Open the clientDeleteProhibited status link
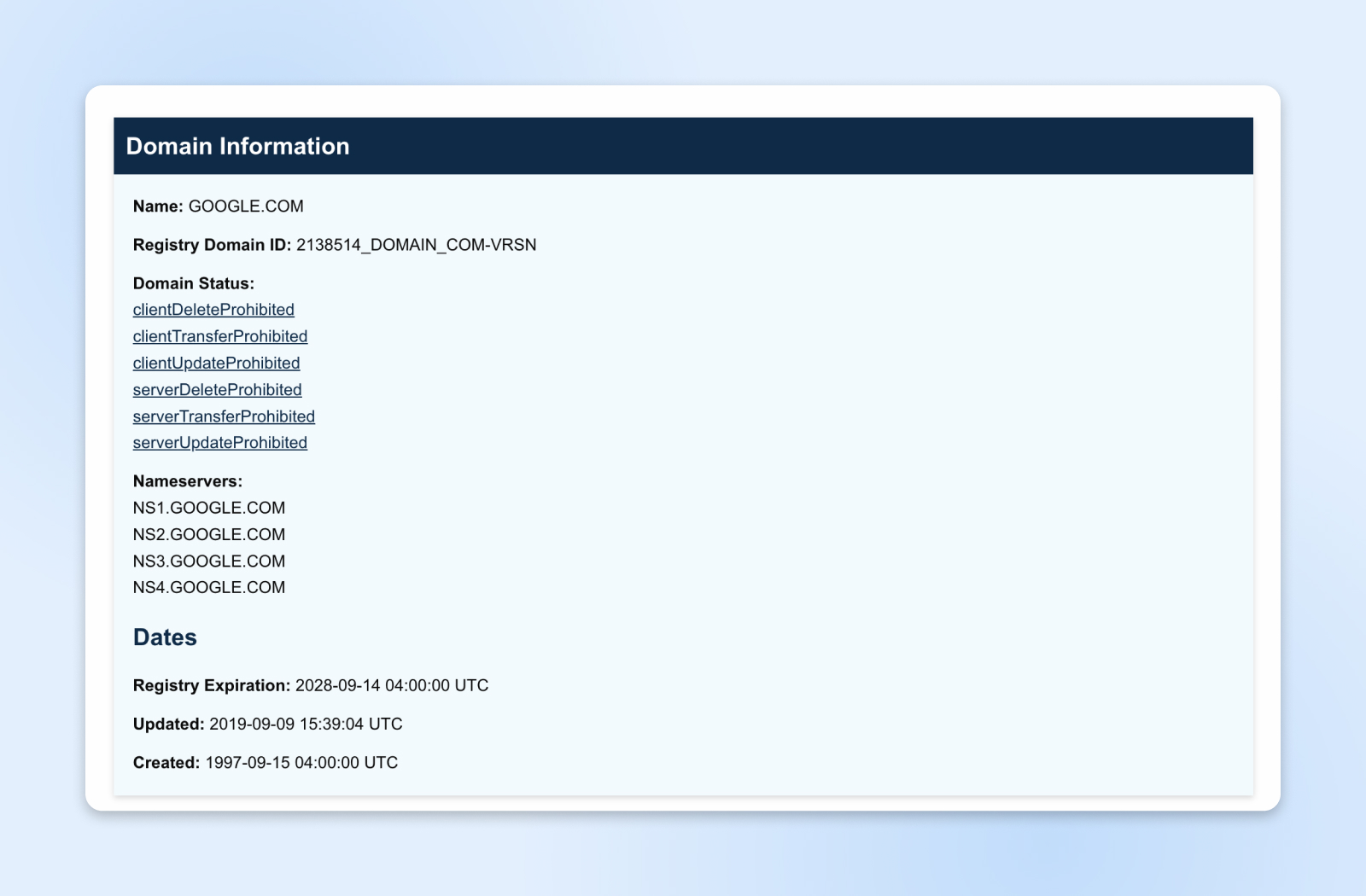 pyautogui.click(x=213, y=310)
